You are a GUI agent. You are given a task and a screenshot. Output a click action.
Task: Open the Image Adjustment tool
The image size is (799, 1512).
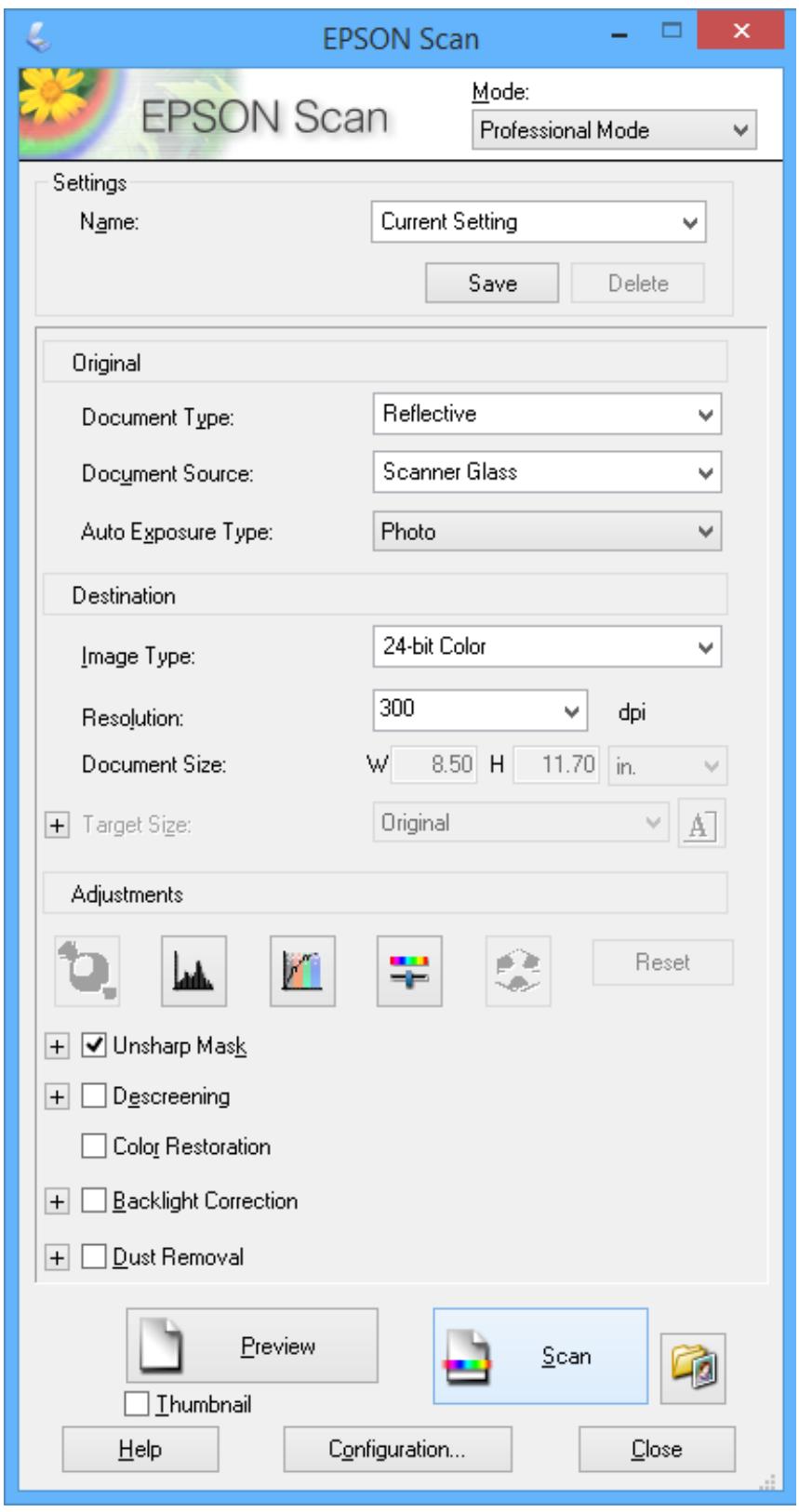click(411, 971)
